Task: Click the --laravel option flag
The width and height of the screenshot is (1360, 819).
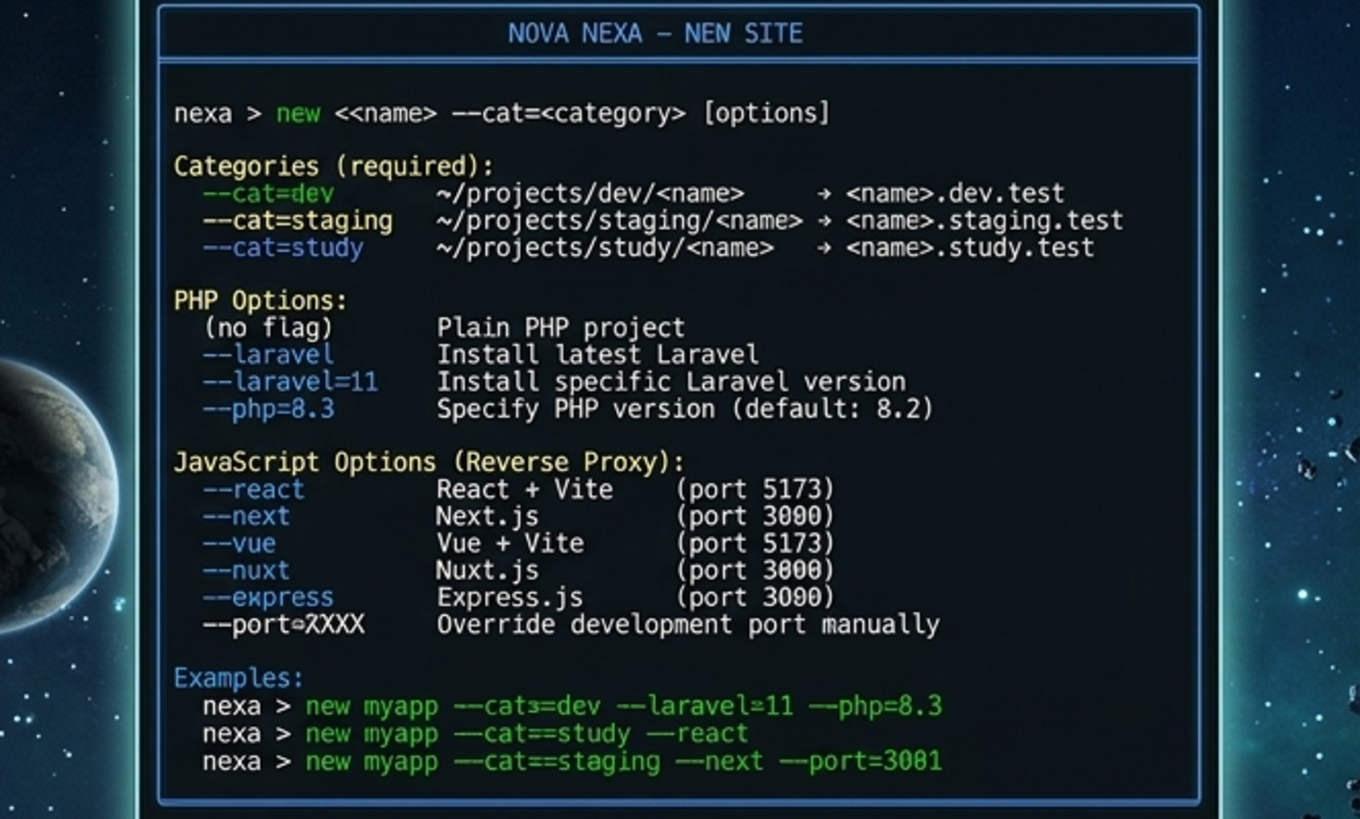Action: tap(268, 355)
